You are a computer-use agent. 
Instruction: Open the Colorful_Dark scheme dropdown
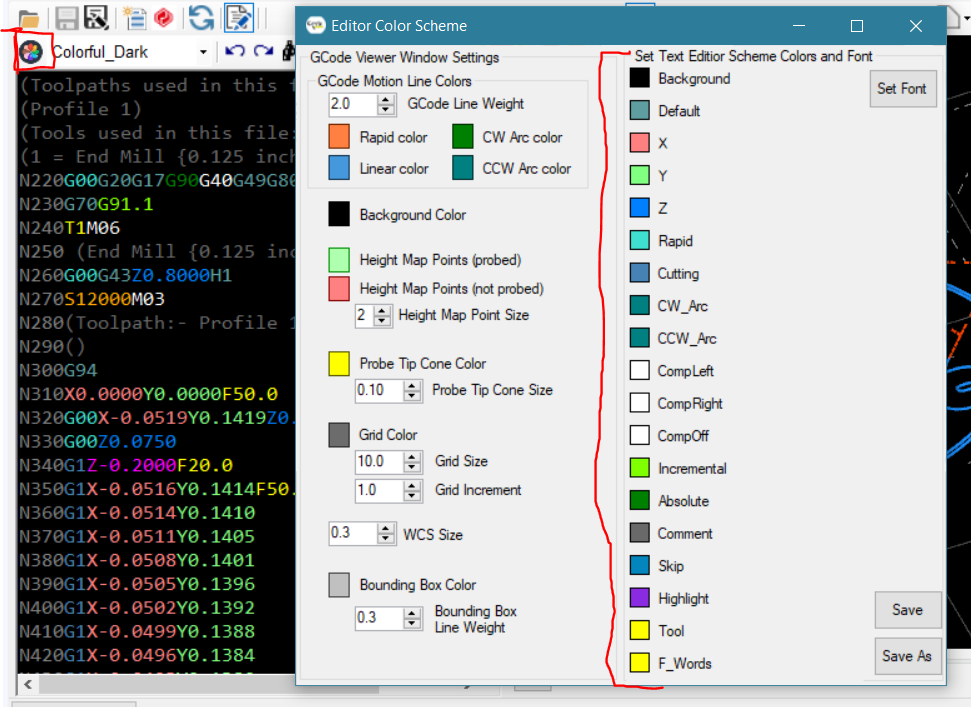point(203,52)
